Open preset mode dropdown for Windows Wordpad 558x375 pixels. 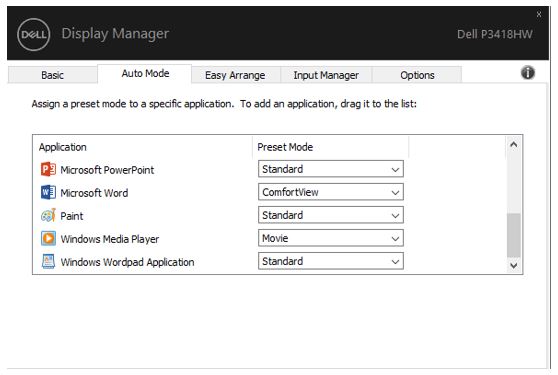point(331,262)
